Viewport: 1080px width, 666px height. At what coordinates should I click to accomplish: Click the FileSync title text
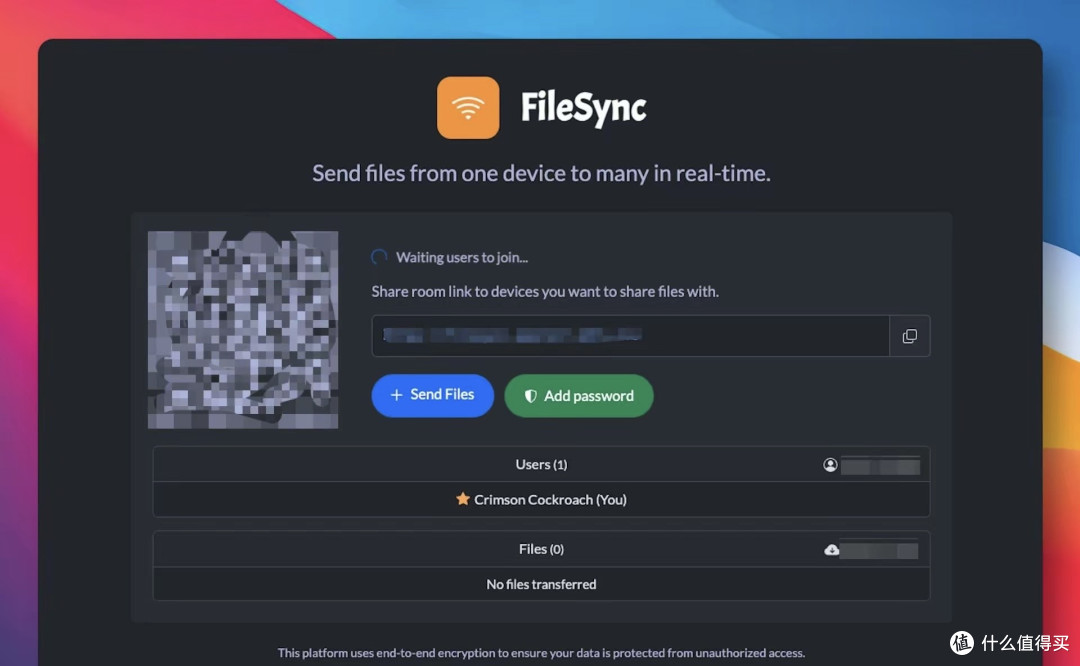click(x=583, y=108)
